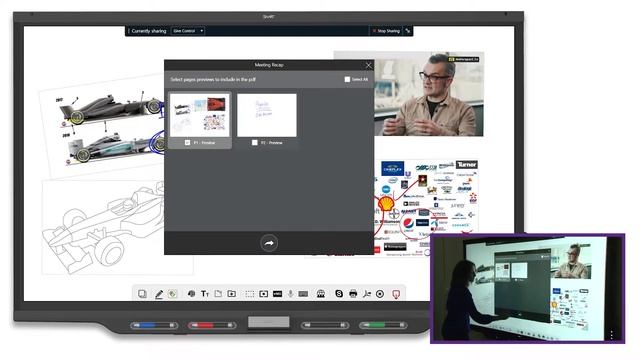Toggle the microphone icon in toolbar
The width and height of the screenshot is (640, 360).
291,294
